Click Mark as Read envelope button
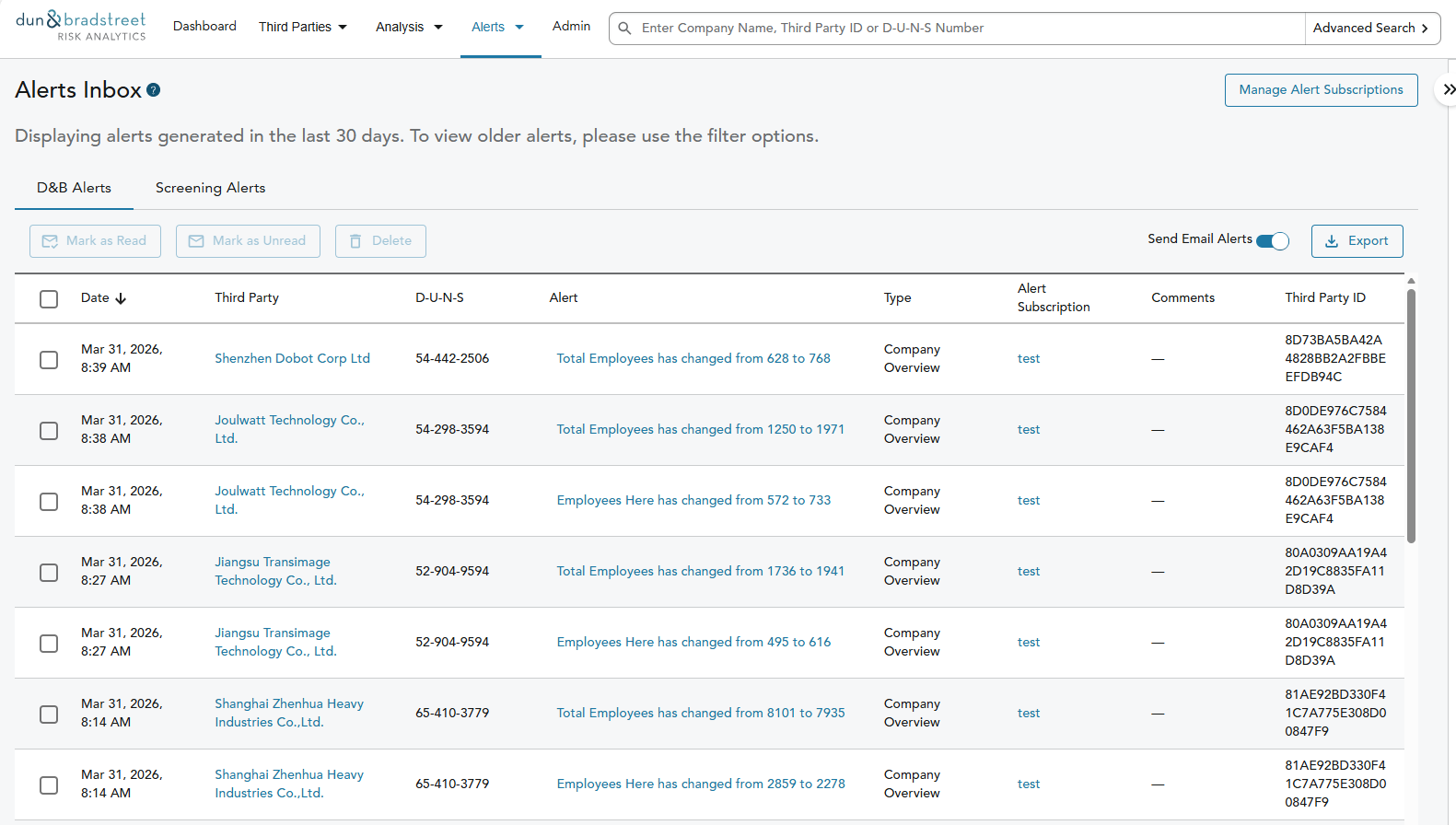 point(95,241)
